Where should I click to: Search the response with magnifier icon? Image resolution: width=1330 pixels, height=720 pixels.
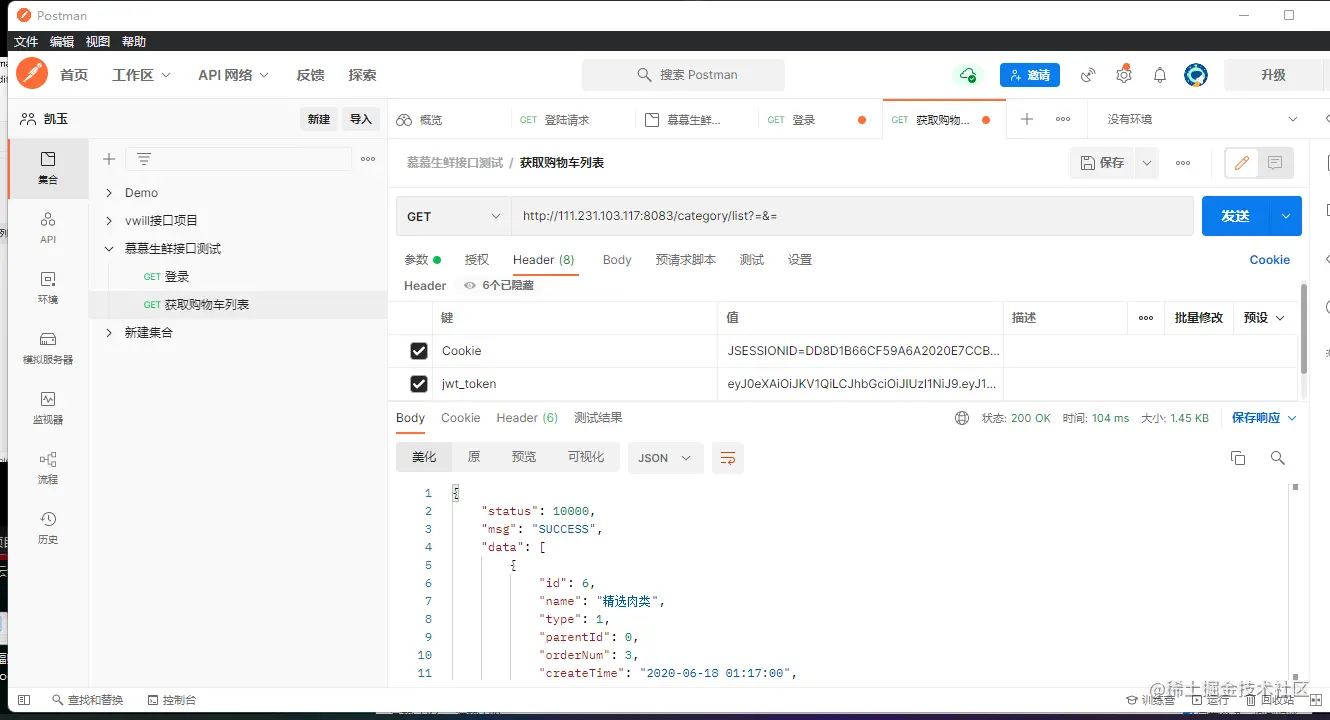click(1277, 458)
